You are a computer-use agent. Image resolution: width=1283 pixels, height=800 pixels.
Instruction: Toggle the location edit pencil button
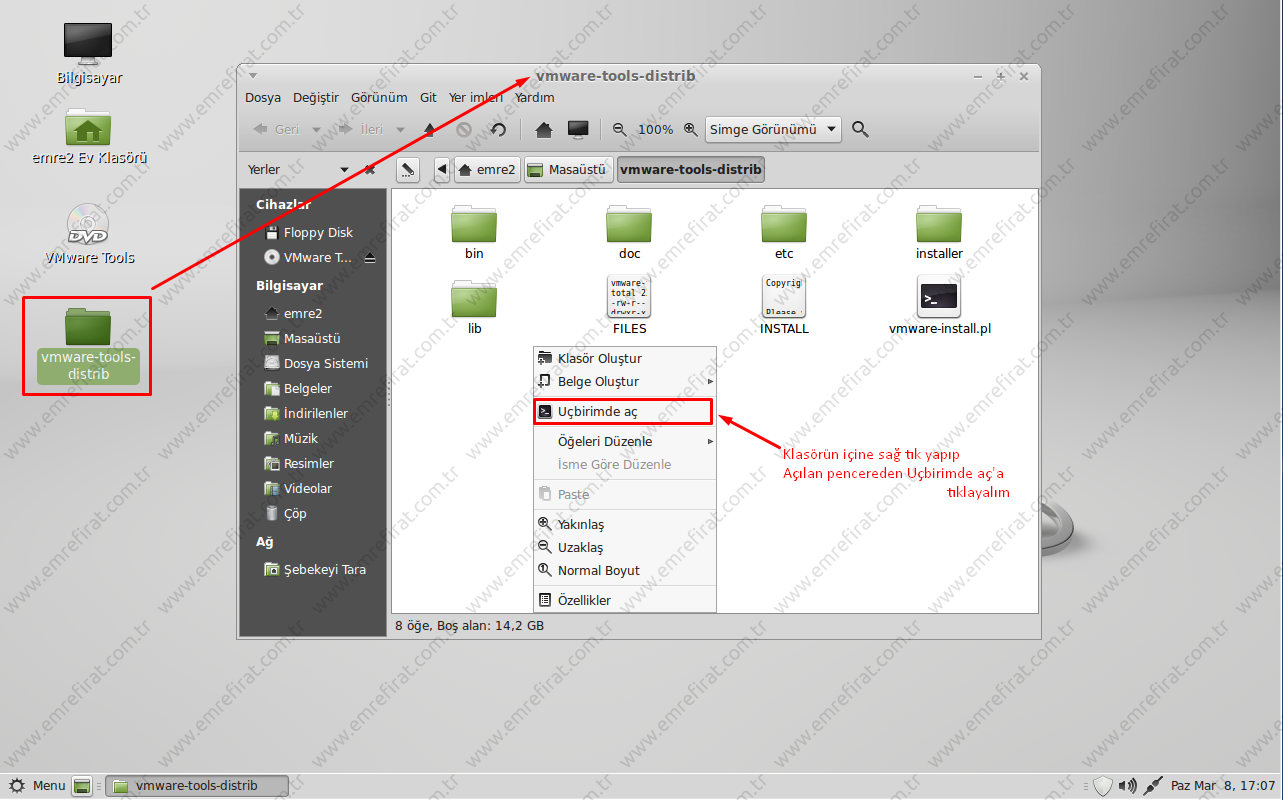point(407,170)
